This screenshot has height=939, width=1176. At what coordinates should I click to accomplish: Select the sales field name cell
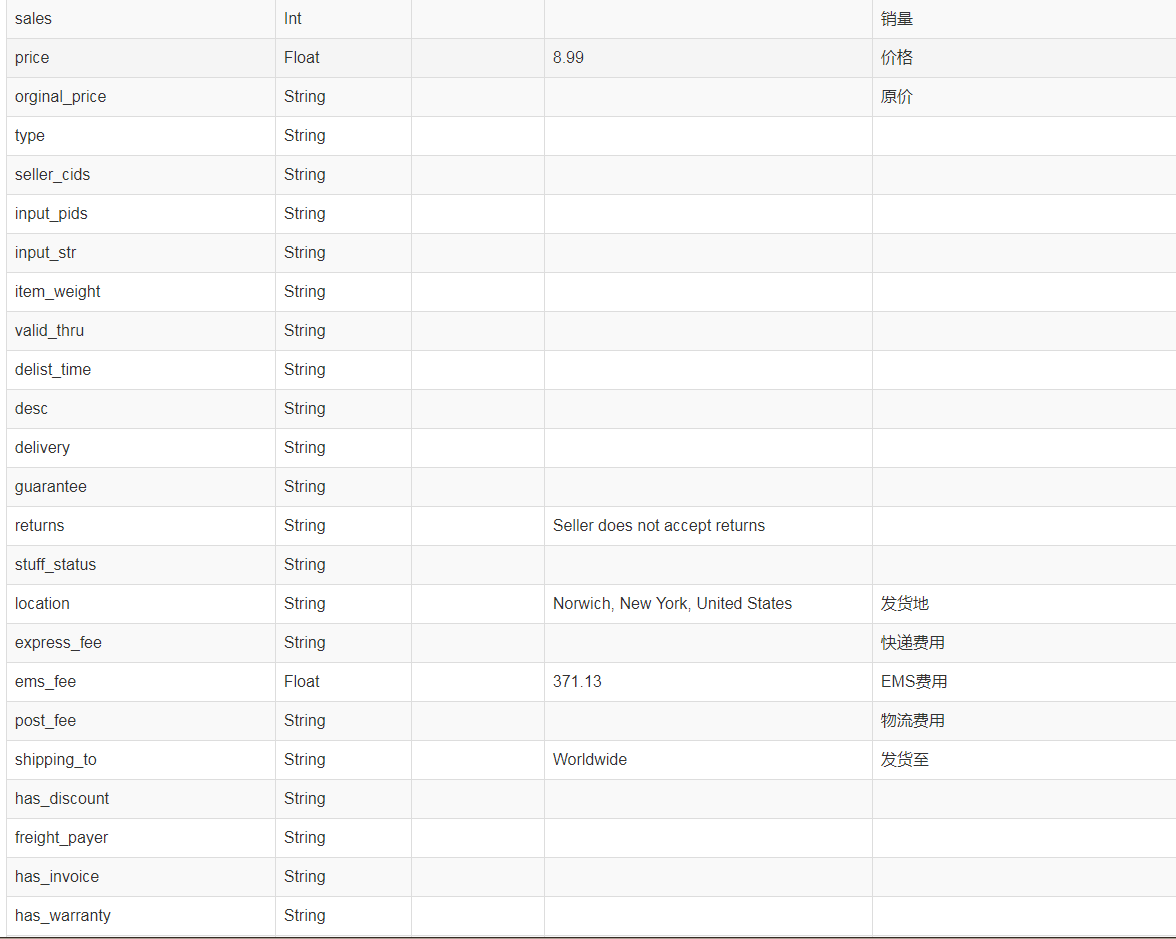[33, 18]
